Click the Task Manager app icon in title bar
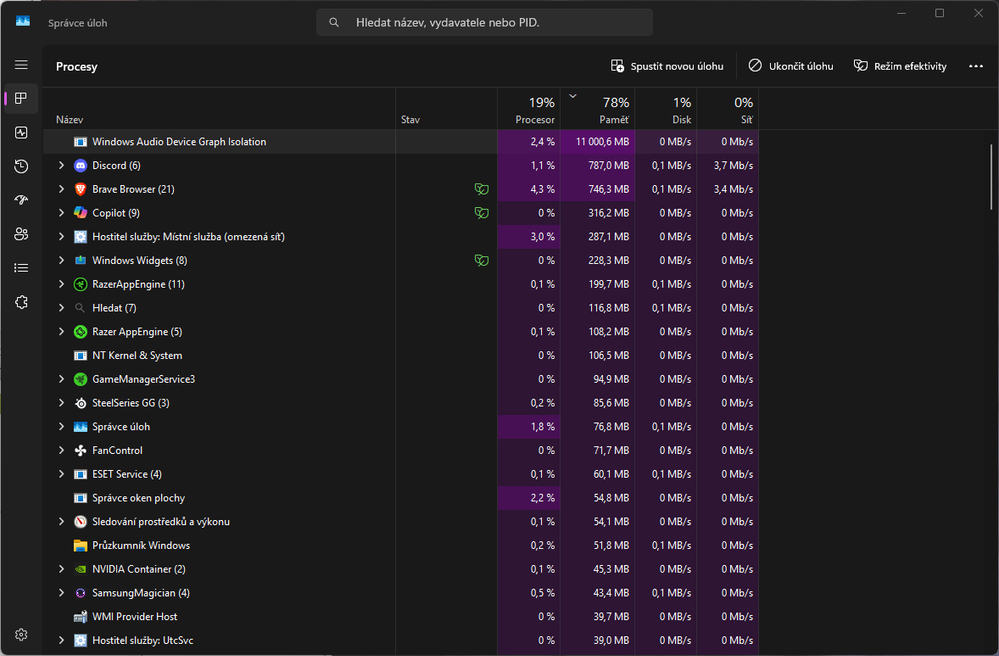 point(23,21)
